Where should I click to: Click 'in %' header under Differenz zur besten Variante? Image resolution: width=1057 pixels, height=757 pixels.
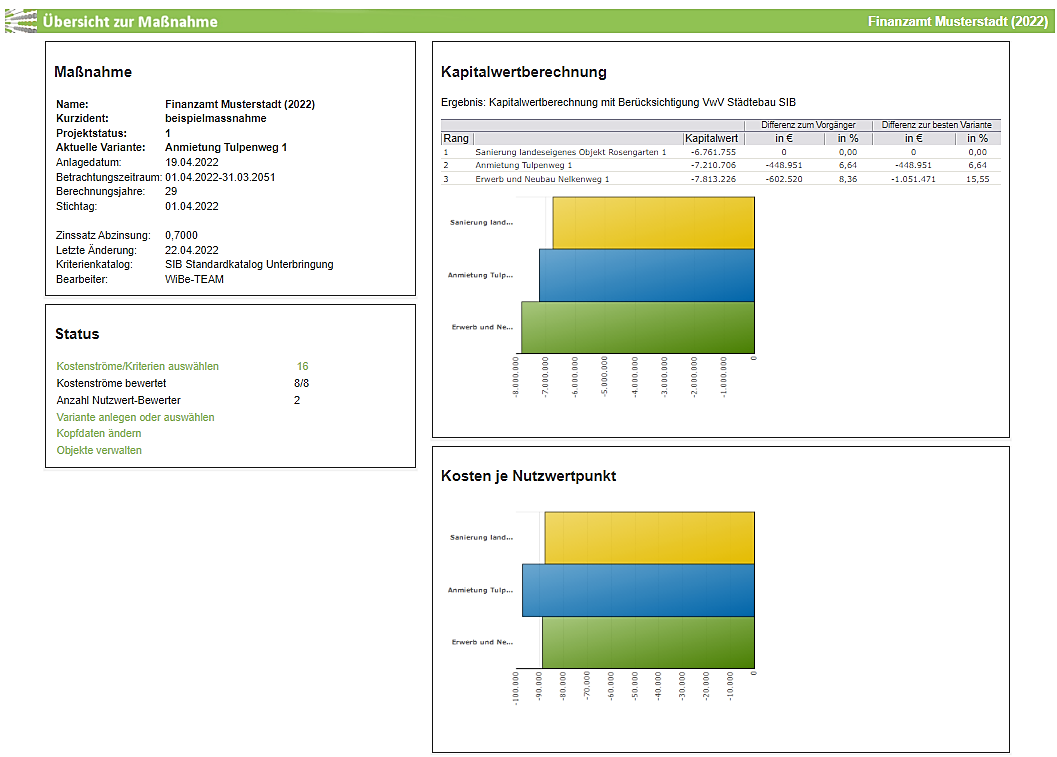click(976, 138)
